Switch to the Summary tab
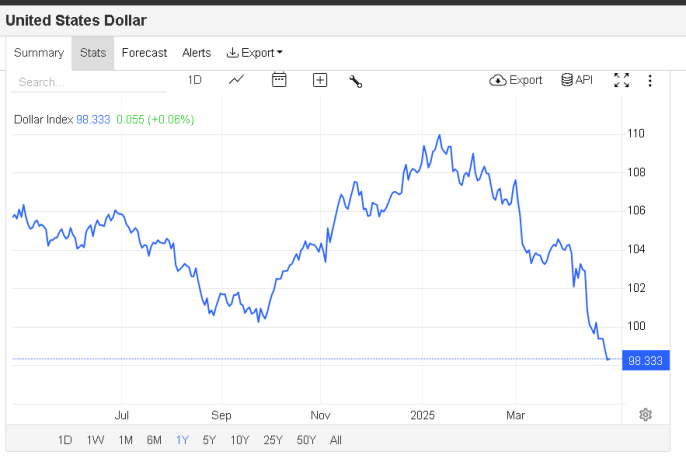Image resolution: width=686 pixels, height=462 pixels. pos(39,53)
